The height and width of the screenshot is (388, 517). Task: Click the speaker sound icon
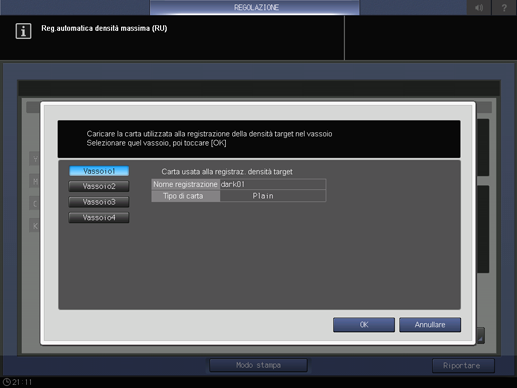coord(479,7)
